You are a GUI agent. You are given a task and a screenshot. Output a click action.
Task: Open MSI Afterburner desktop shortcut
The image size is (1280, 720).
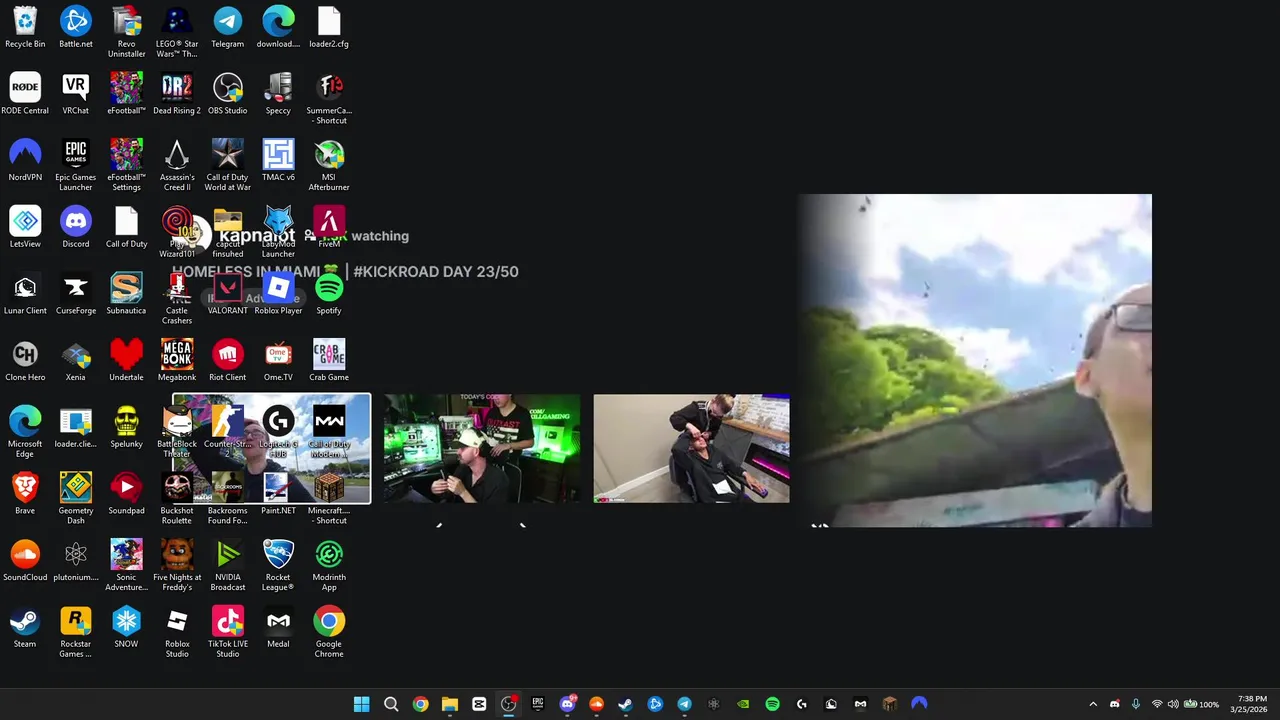click(329, 166)
